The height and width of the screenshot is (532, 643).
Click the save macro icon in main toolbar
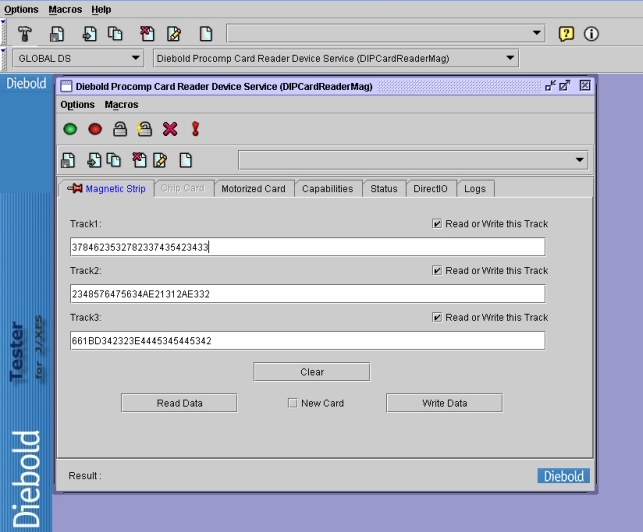click(57, 34)
